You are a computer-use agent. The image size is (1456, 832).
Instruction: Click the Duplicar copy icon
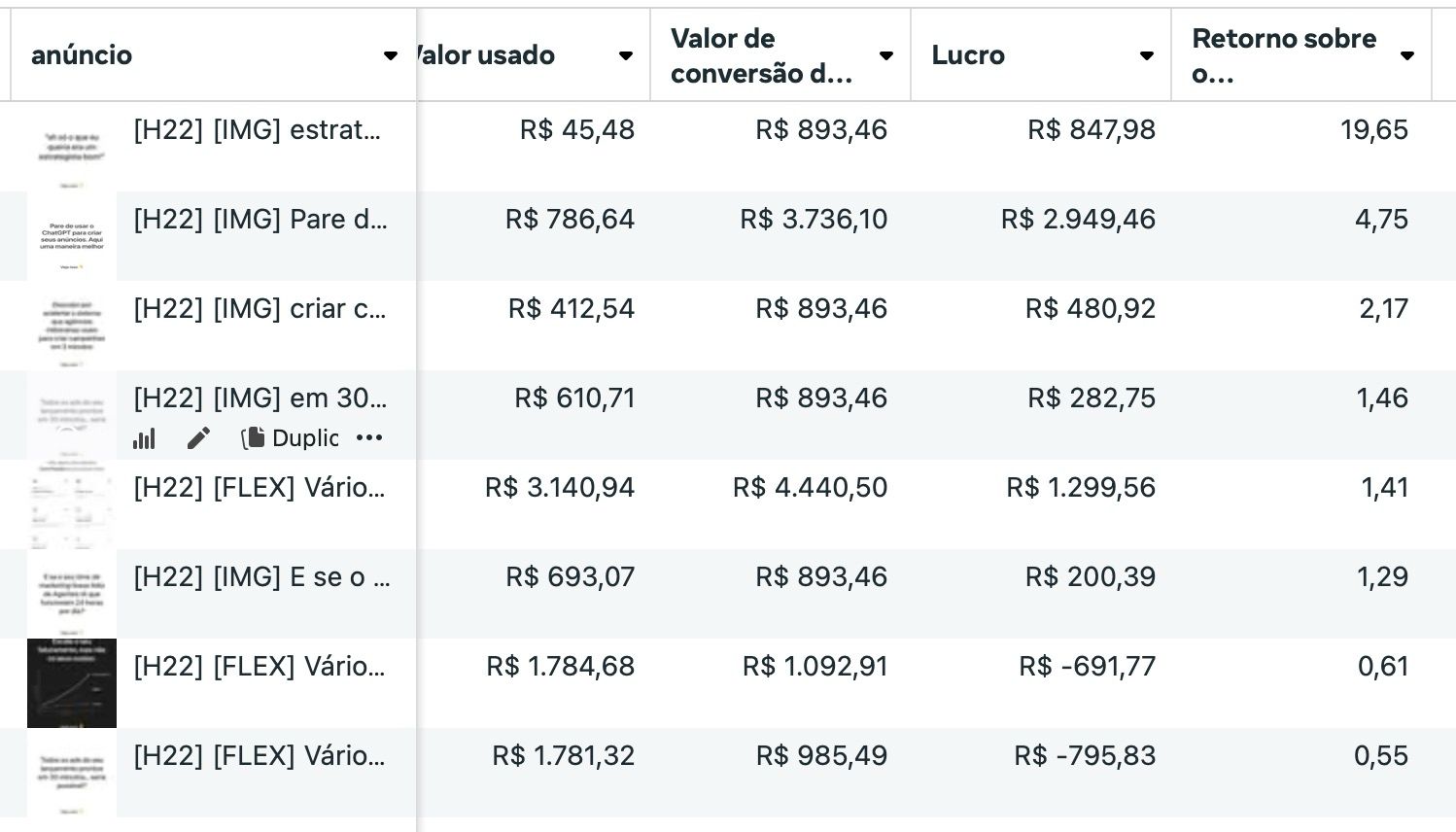coord(253,438)
